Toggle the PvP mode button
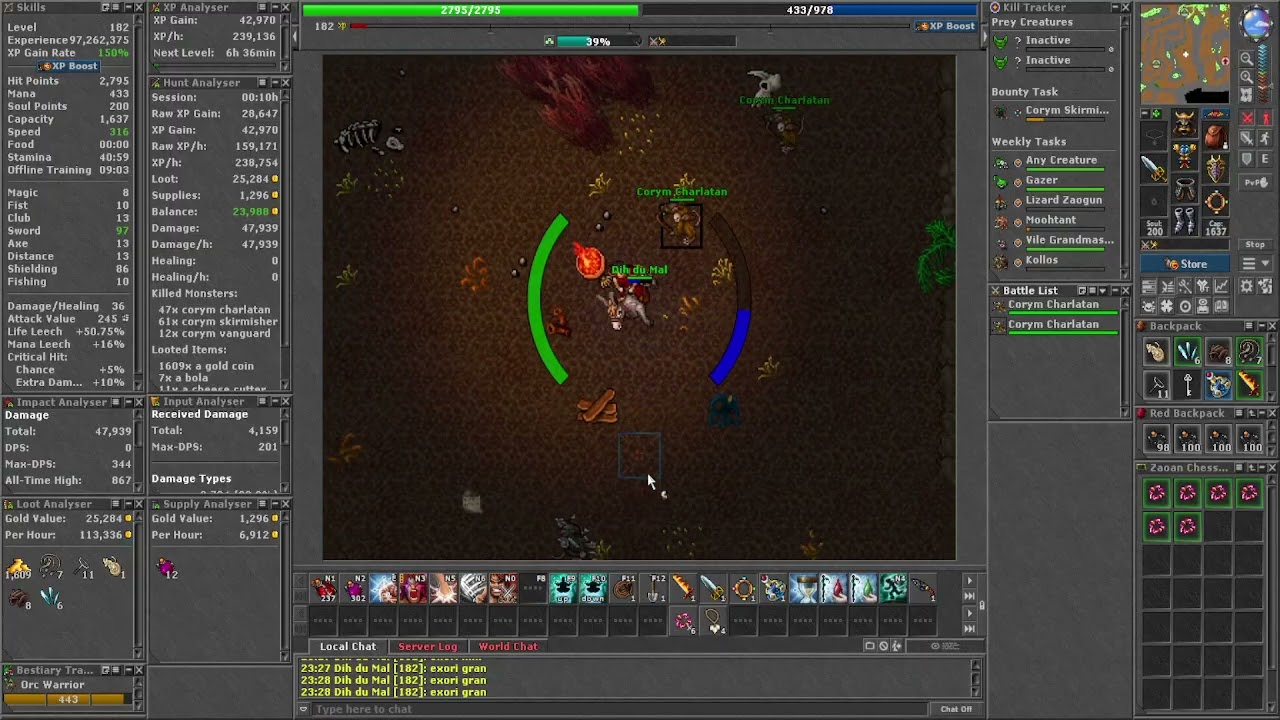The height and width of the screenshot is (720, 1280). (x=1255, y=181)
